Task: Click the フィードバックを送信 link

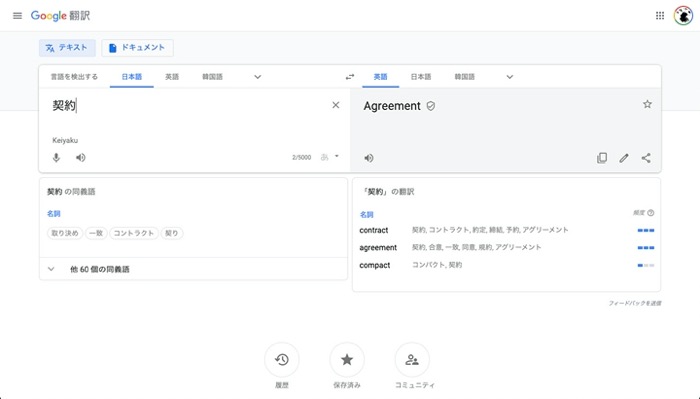Action: click(635, 303)
